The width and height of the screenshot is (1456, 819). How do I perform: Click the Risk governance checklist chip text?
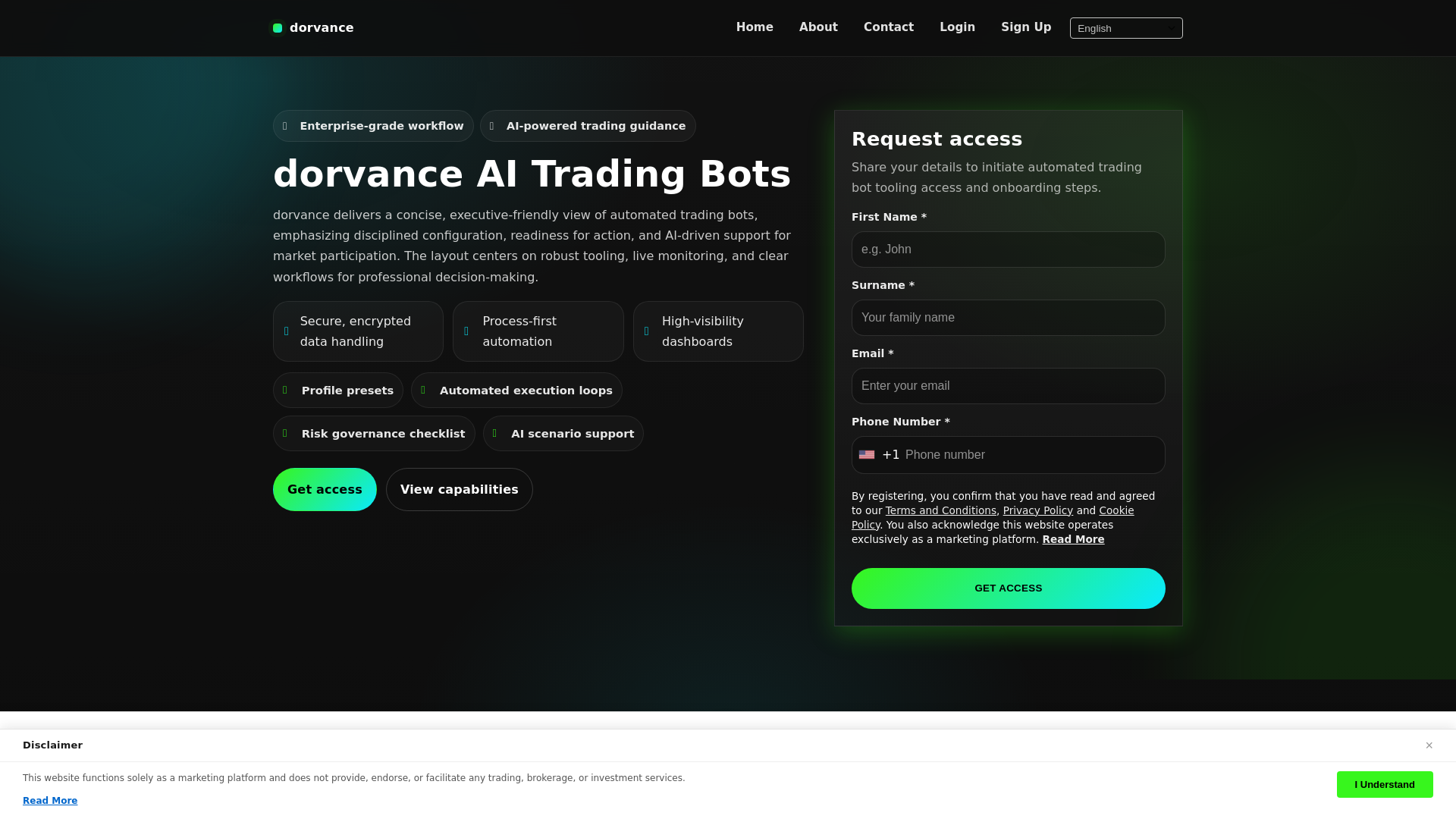point(383,434)
